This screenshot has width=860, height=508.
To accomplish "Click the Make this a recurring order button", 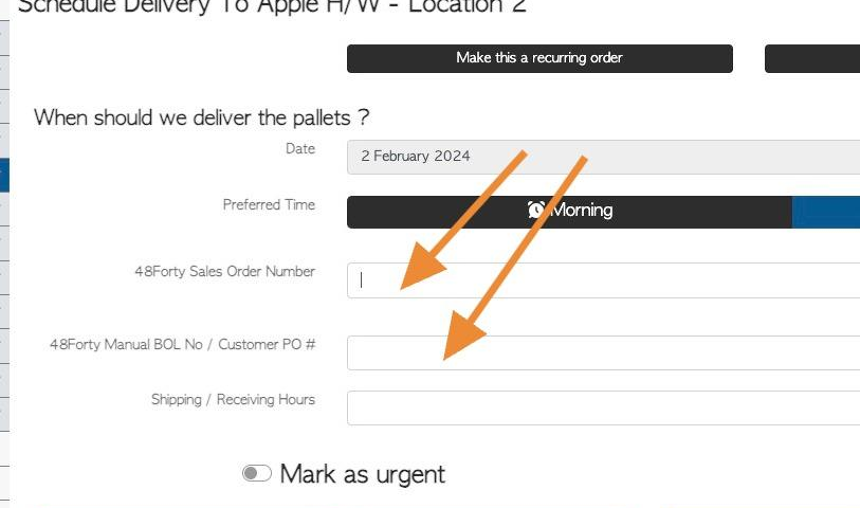I will pyautogui.click(x=540, y=58).
